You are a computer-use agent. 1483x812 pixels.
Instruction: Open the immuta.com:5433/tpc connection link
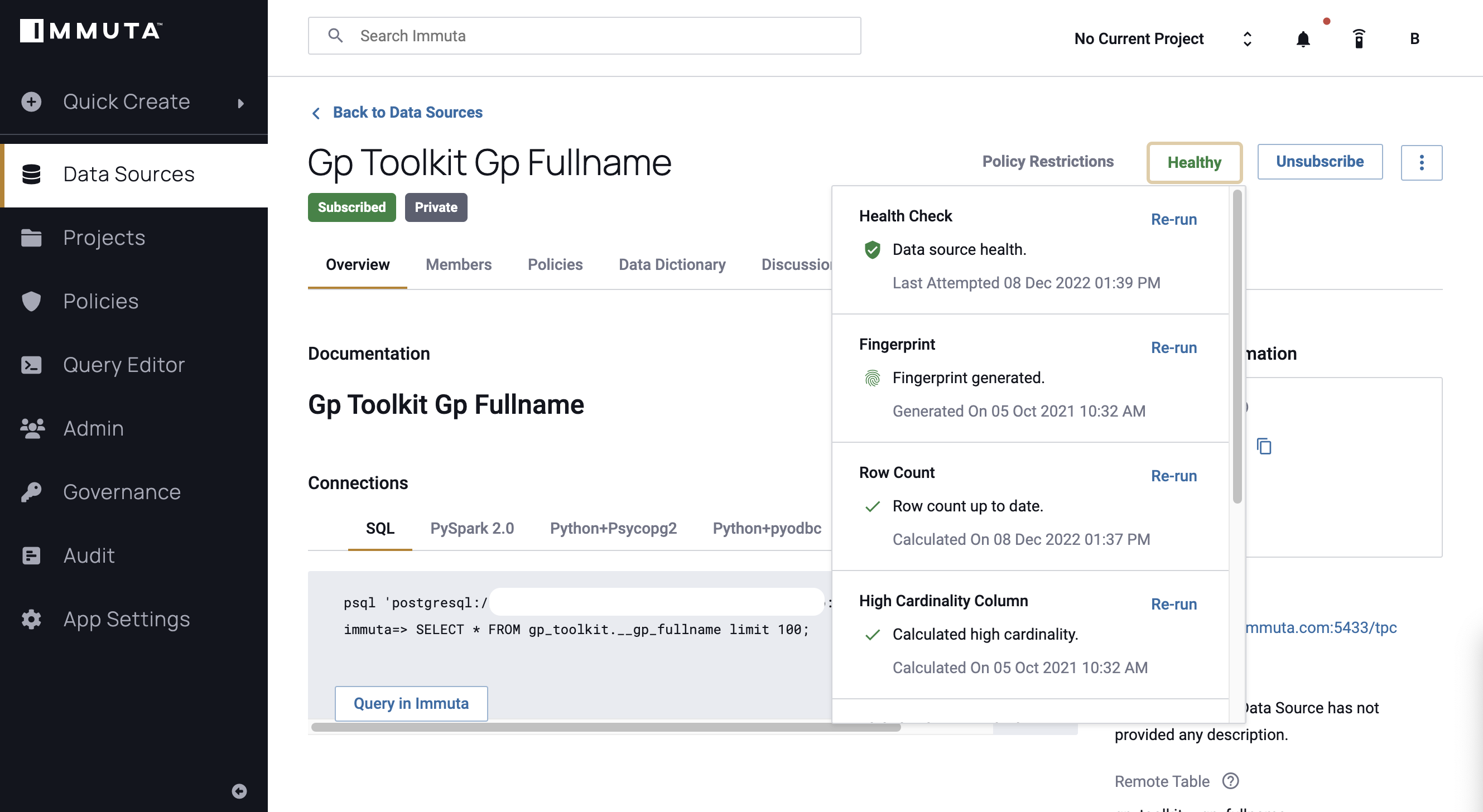pyautogui.click(x=1321, y=627)
